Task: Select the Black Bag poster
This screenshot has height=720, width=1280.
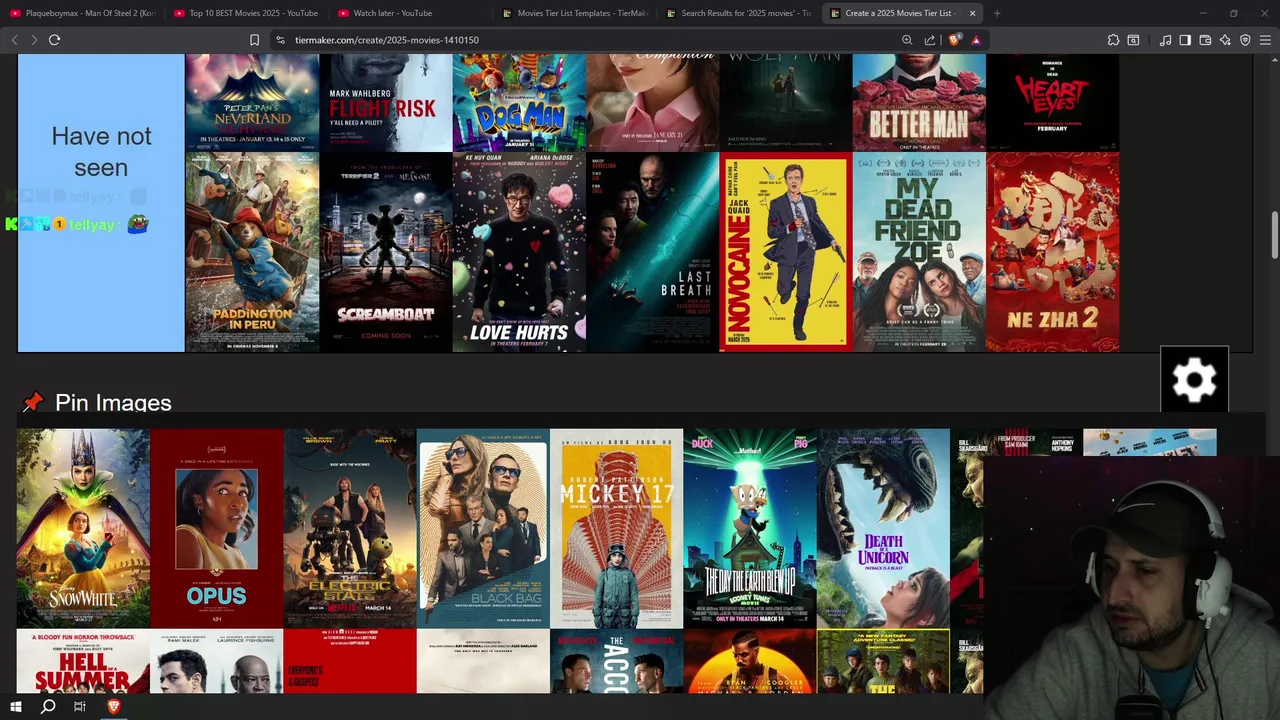Action: coord(483,528)
